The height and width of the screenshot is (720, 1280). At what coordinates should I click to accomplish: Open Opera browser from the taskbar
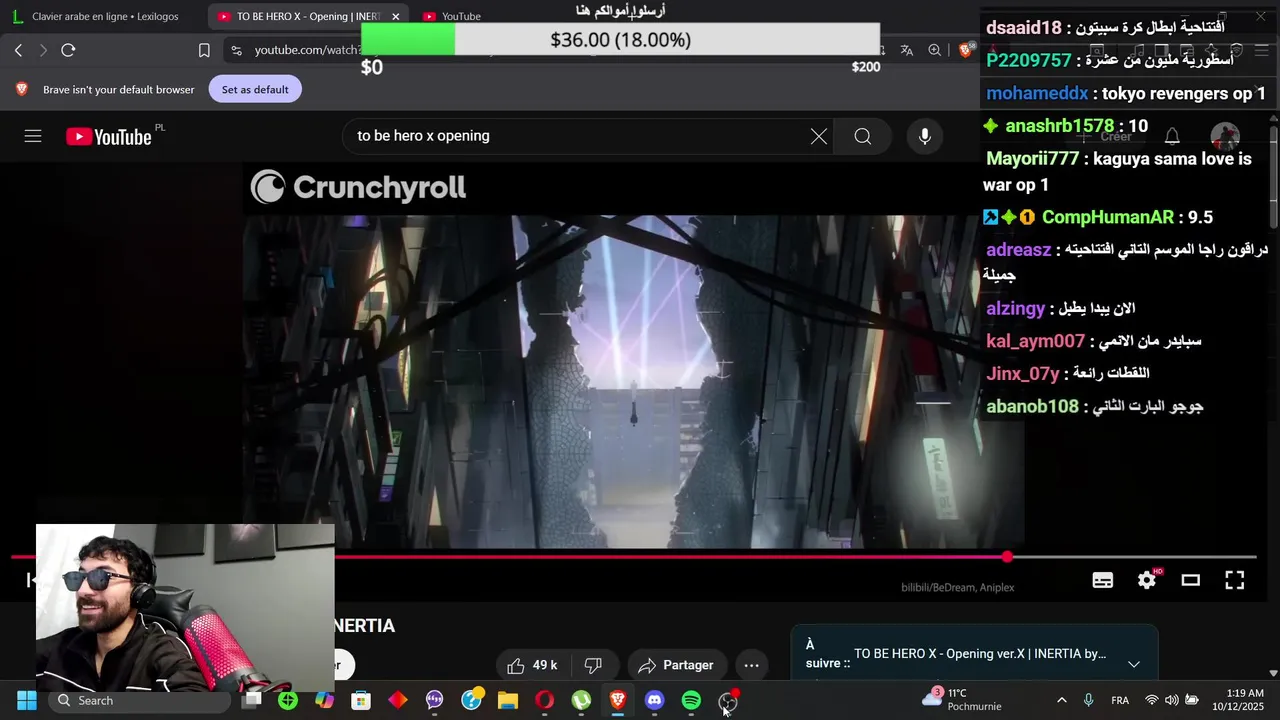(x=544, y=700)
